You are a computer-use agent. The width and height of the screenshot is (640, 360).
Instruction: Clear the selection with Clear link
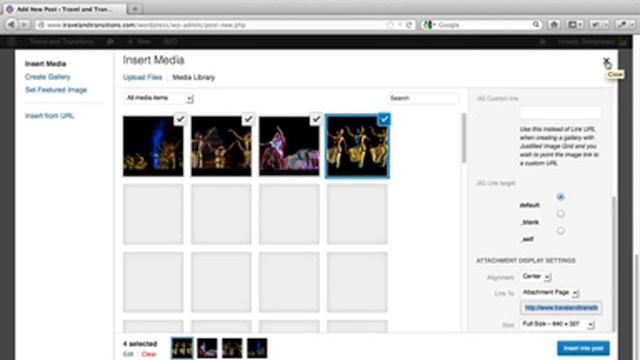tap(149, 354)
